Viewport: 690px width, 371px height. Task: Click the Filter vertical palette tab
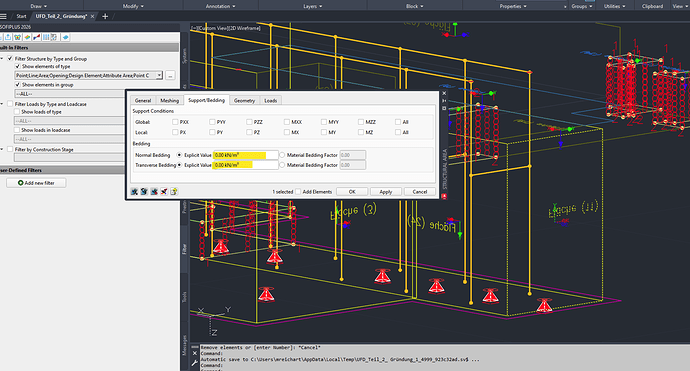coord(184,249)
